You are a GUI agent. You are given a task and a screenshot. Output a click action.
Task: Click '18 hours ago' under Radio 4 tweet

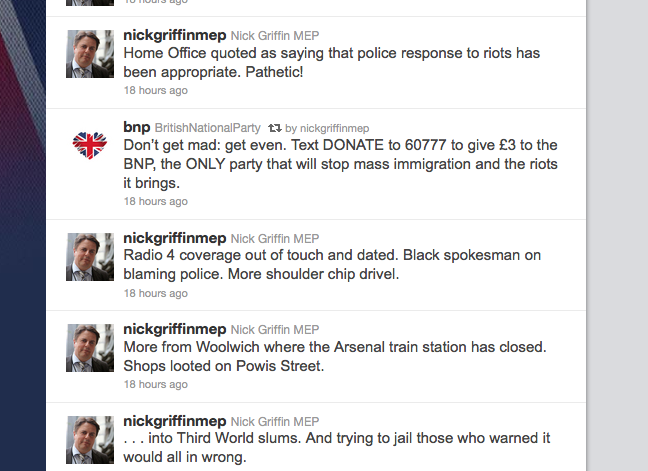point(155,293)
